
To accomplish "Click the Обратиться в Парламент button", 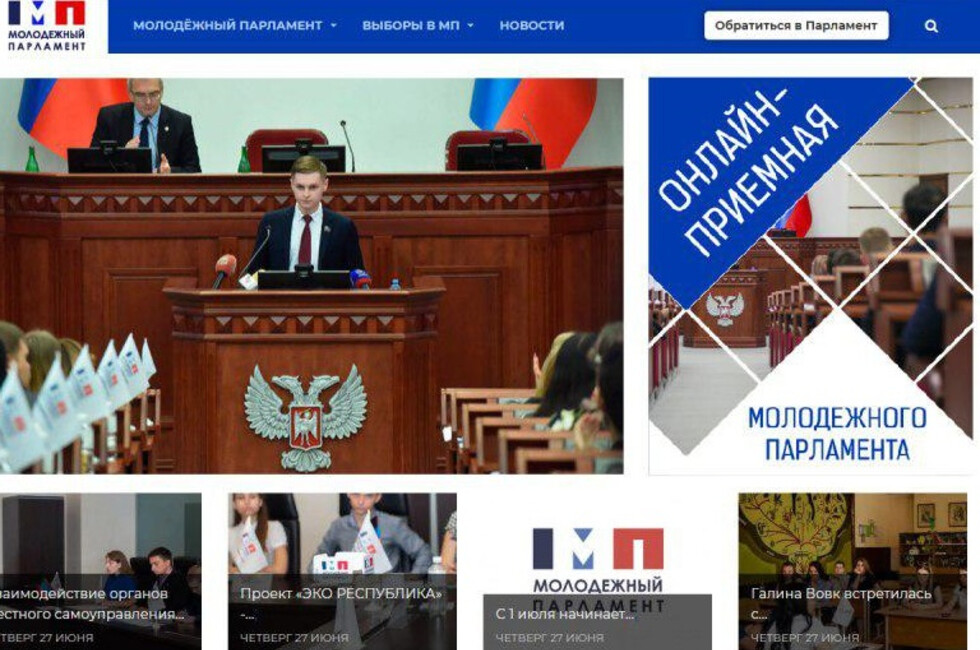I will tap(796, 26).
